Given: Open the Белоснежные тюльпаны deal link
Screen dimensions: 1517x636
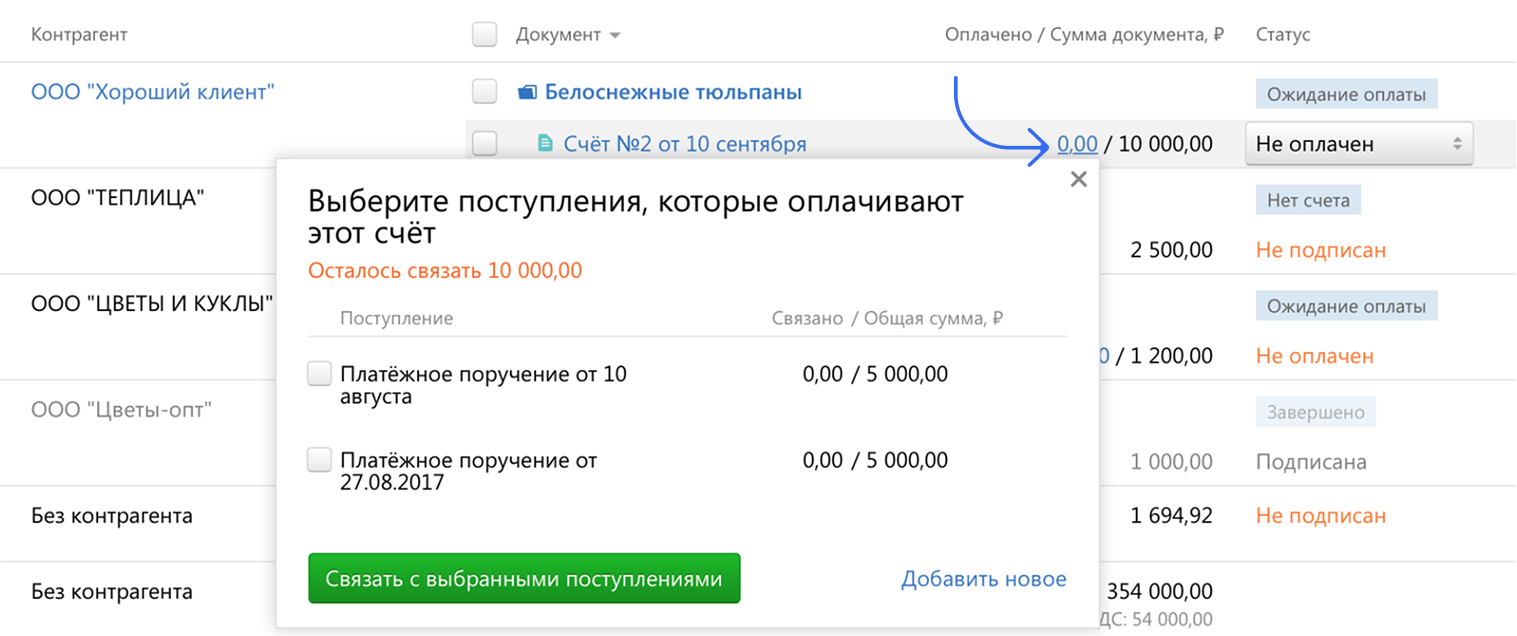Looking at the screenshot, I should pos(673,93).
